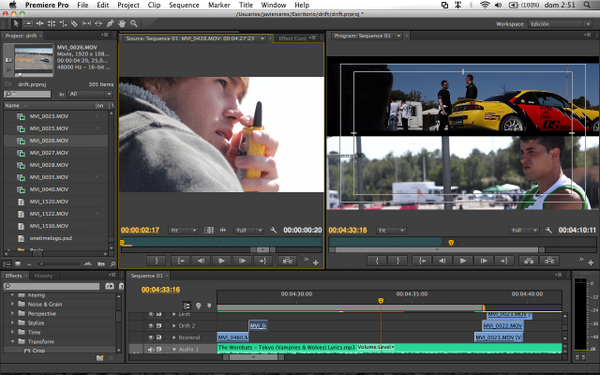Go to Out point in Program monitor
The height and width of the screenshot is (375, 600).
pyautogui.click(x=504, y=261)
